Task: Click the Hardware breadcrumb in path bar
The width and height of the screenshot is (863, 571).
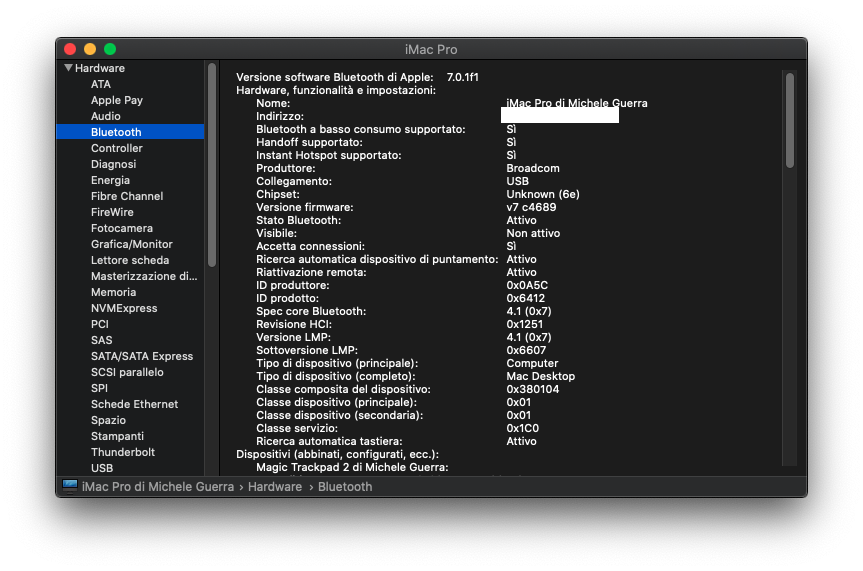Action: tap(275, 487)
